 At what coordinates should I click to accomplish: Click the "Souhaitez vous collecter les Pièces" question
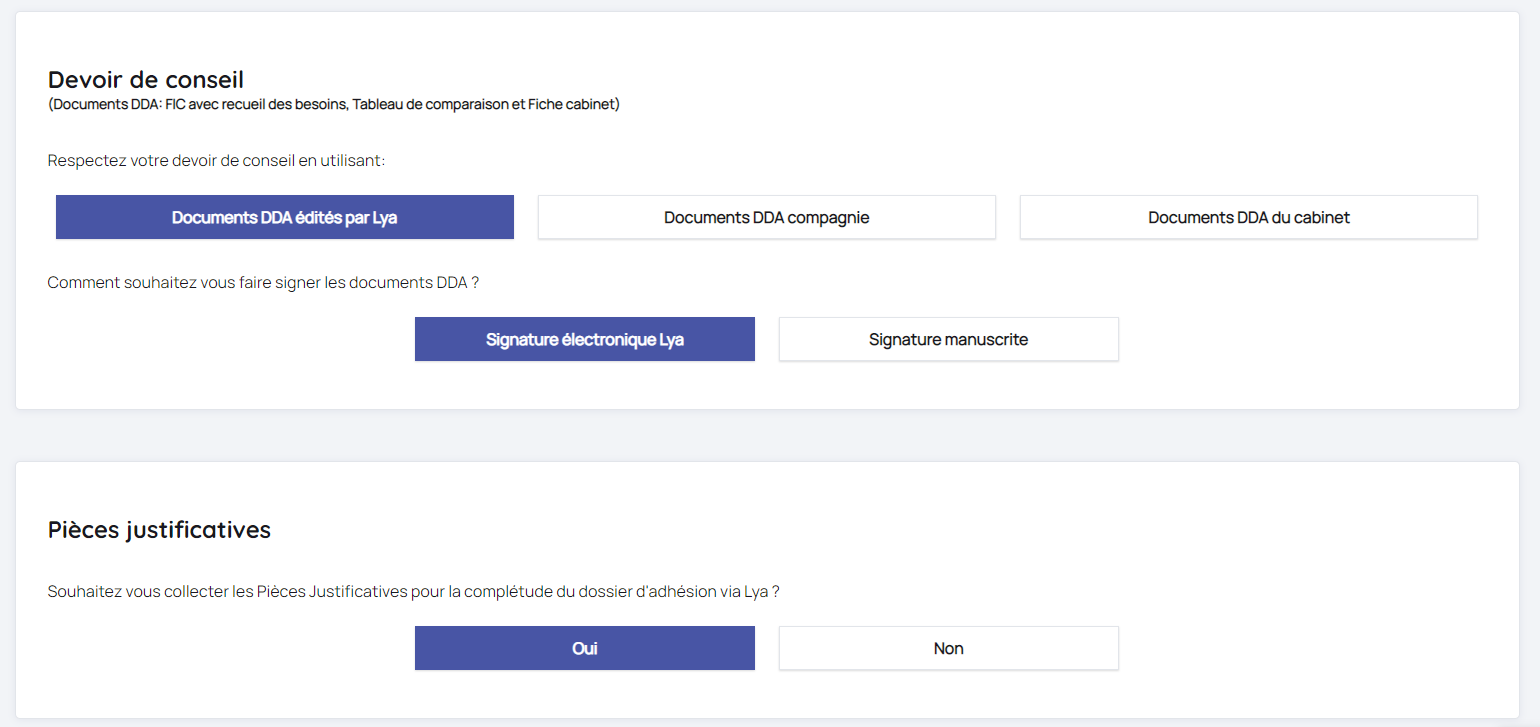click(x=413, y=591)
